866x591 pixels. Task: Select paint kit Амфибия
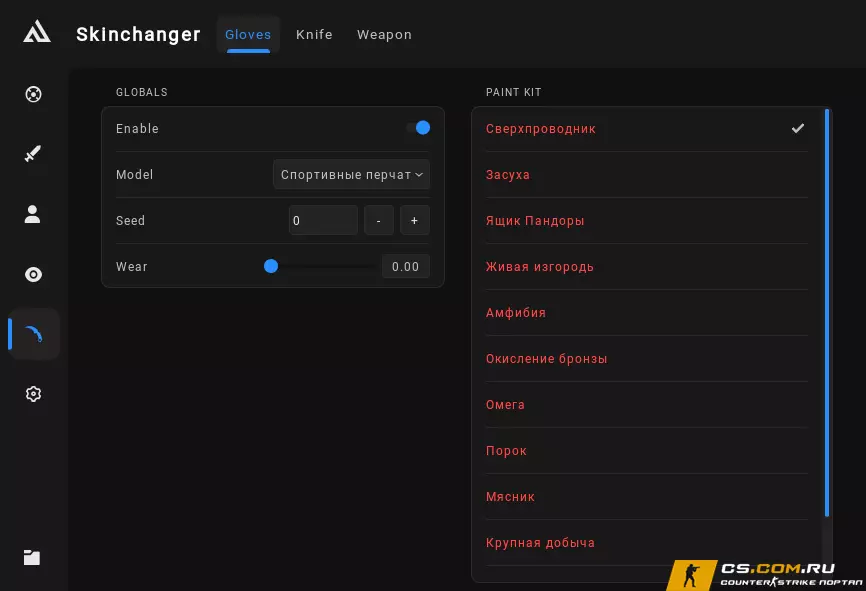coord(646,313)
